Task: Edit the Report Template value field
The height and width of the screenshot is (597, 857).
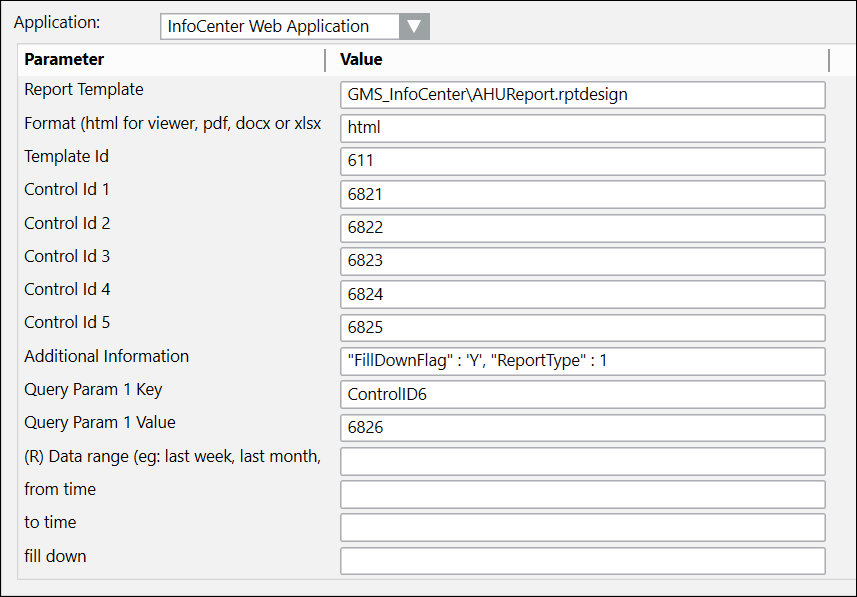Action: coord(582,95)
